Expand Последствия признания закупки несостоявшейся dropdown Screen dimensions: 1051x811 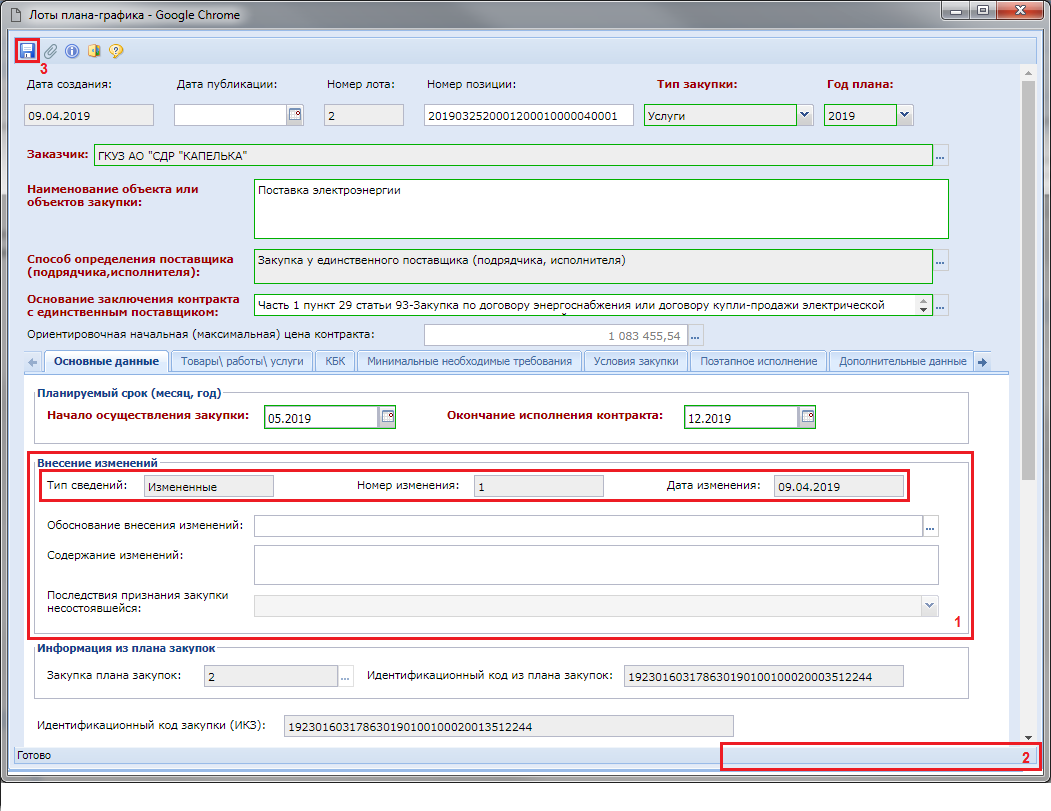click(929, 605)
